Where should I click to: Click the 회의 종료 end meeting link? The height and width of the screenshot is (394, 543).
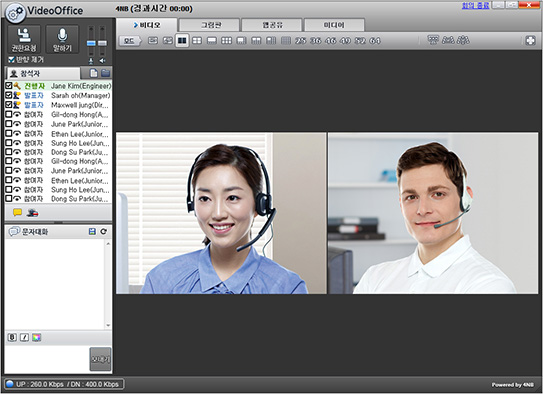click(x=475, y=6)
